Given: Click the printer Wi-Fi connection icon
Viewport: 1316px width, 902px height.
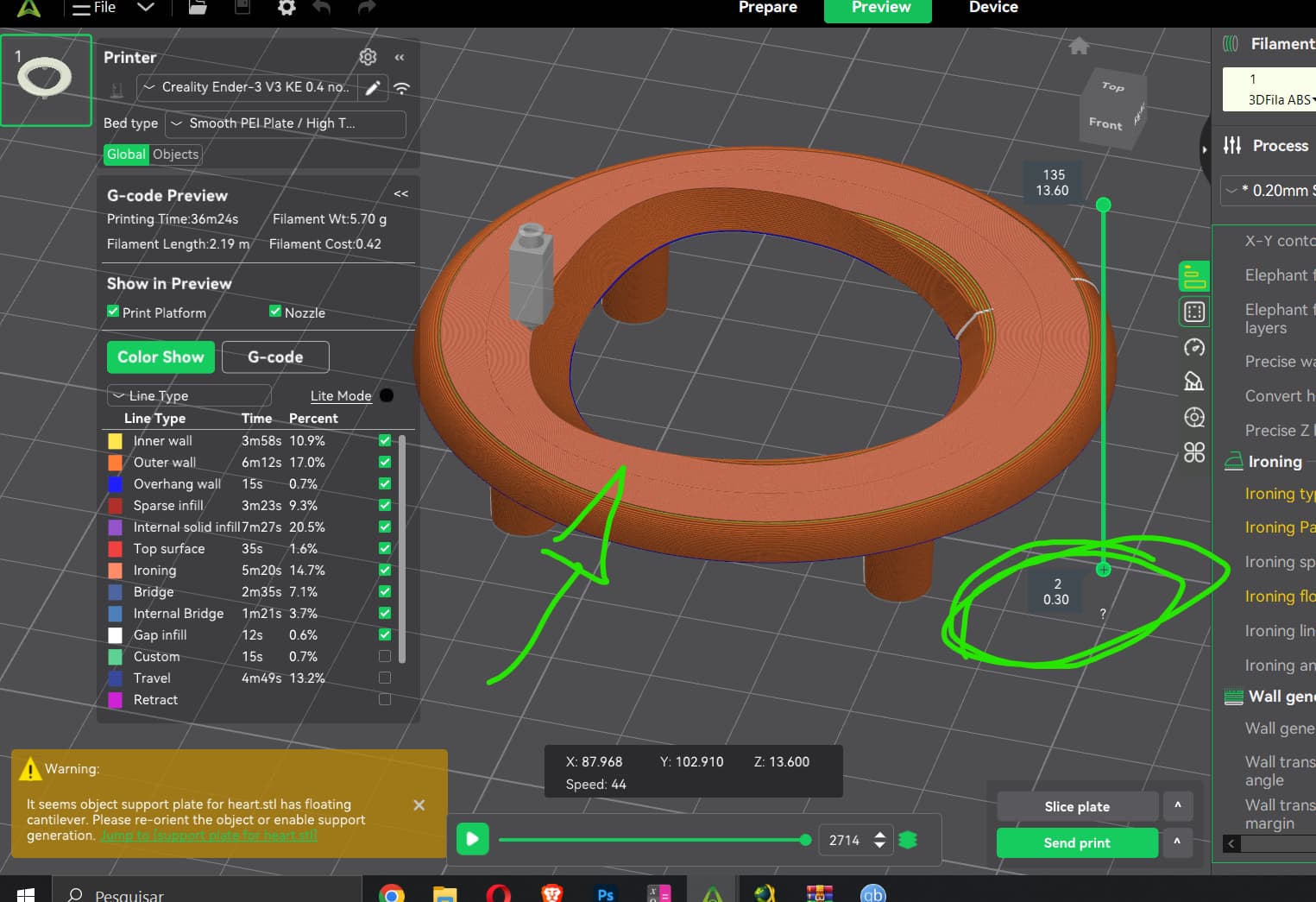Looking at the screenshot, I should click(x=401, y=88).
